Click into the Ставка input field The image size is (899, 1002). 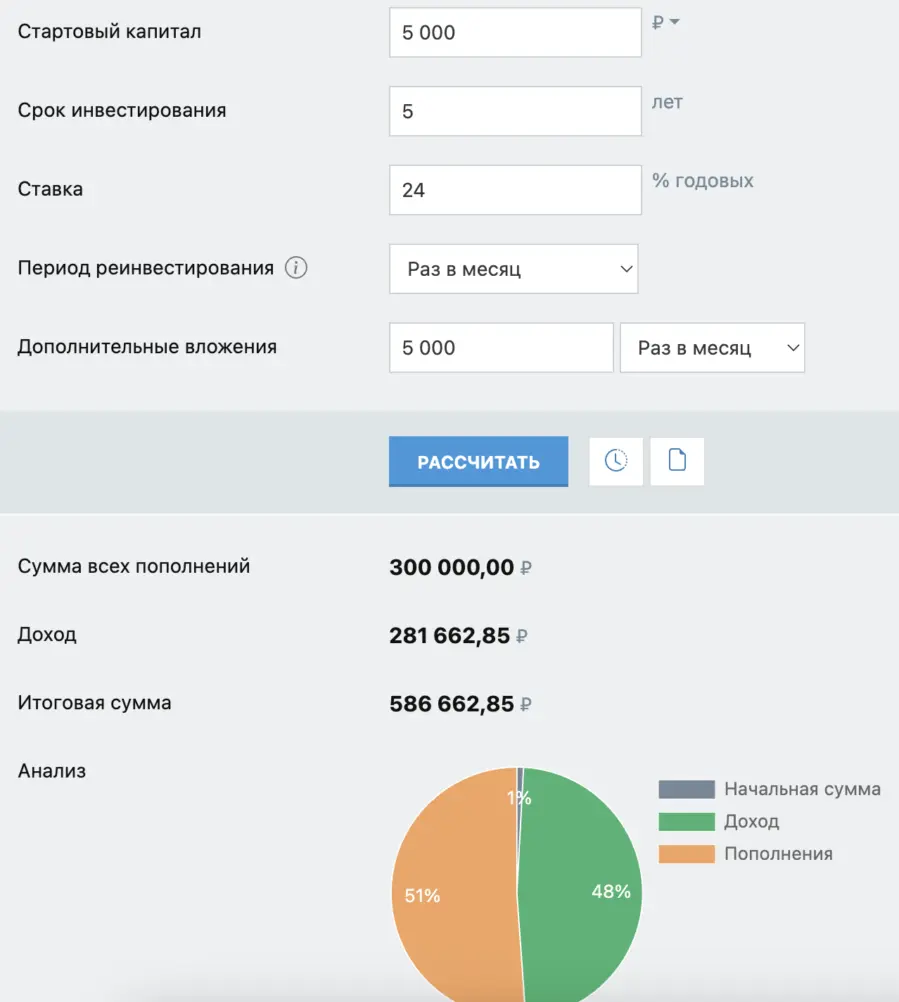pos(515,190)
